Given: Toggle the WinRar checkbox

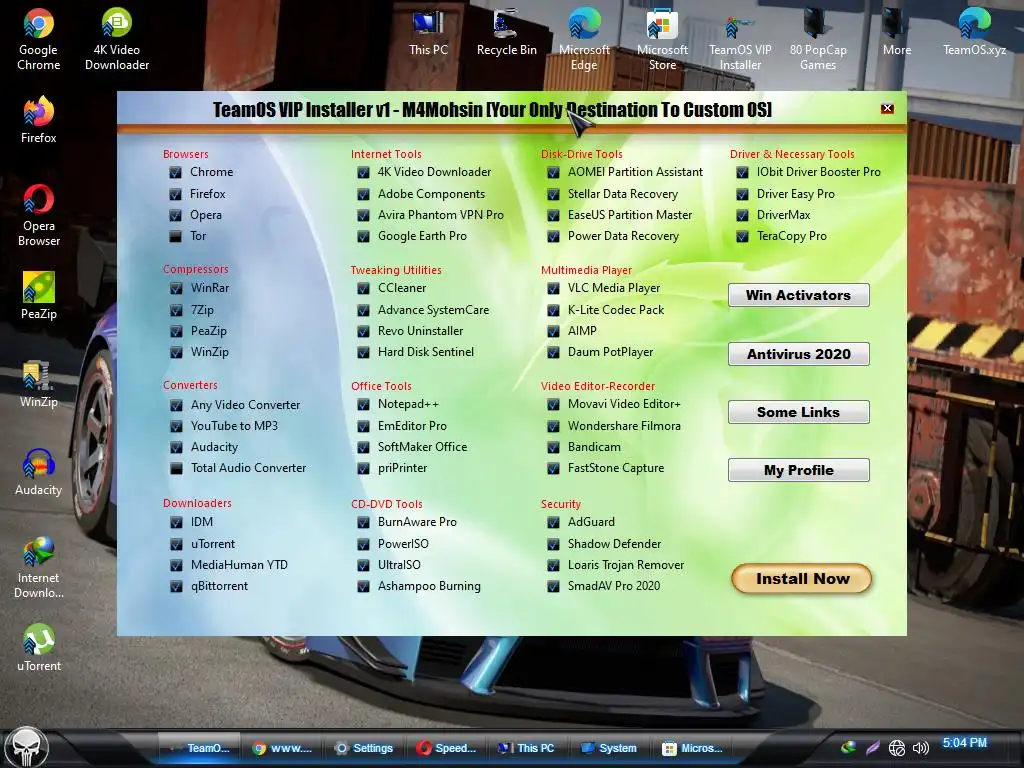Looking at the screenshot, I should pyautogui.click(x=176, y=288).
